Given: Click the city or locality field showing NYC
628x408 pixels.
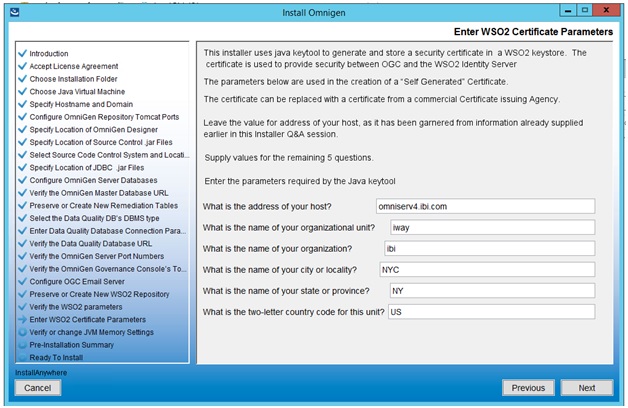Looking at the screenshot, I should point(487,269).
